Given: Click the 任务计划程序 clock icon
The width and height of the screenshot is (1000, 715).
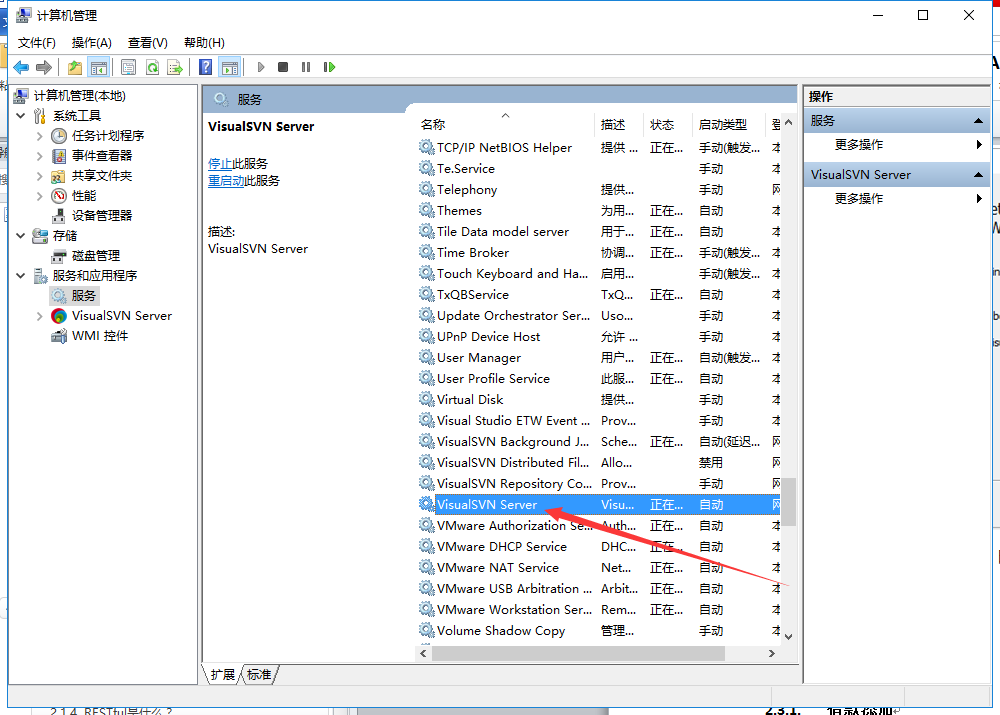Looking at the screenshot, I should coord(59,136).
